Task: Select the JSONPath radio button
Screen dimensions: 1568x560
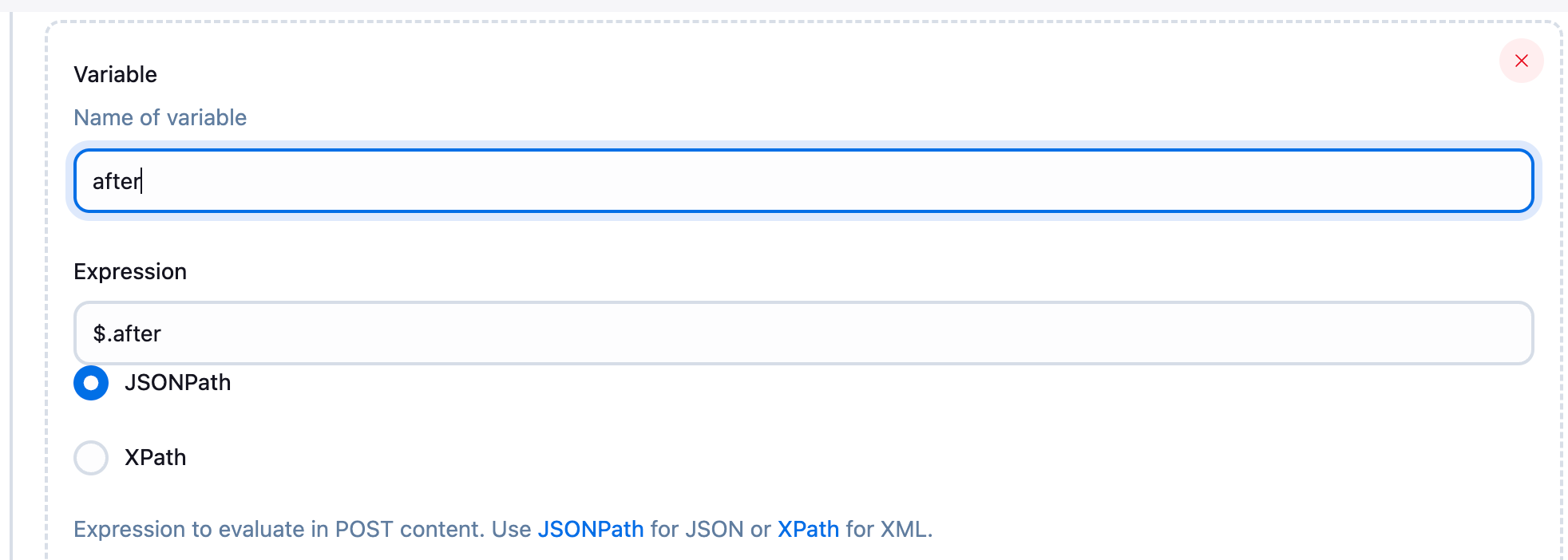Action: (91, 383)
